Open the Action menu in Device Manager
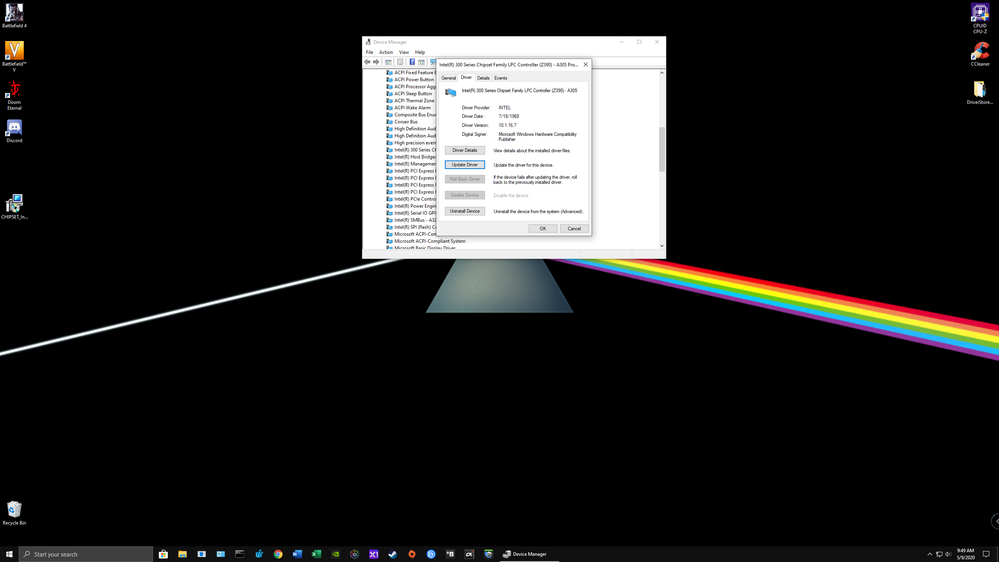This screenshot has height=562, width=999. (x=386, y=52)
